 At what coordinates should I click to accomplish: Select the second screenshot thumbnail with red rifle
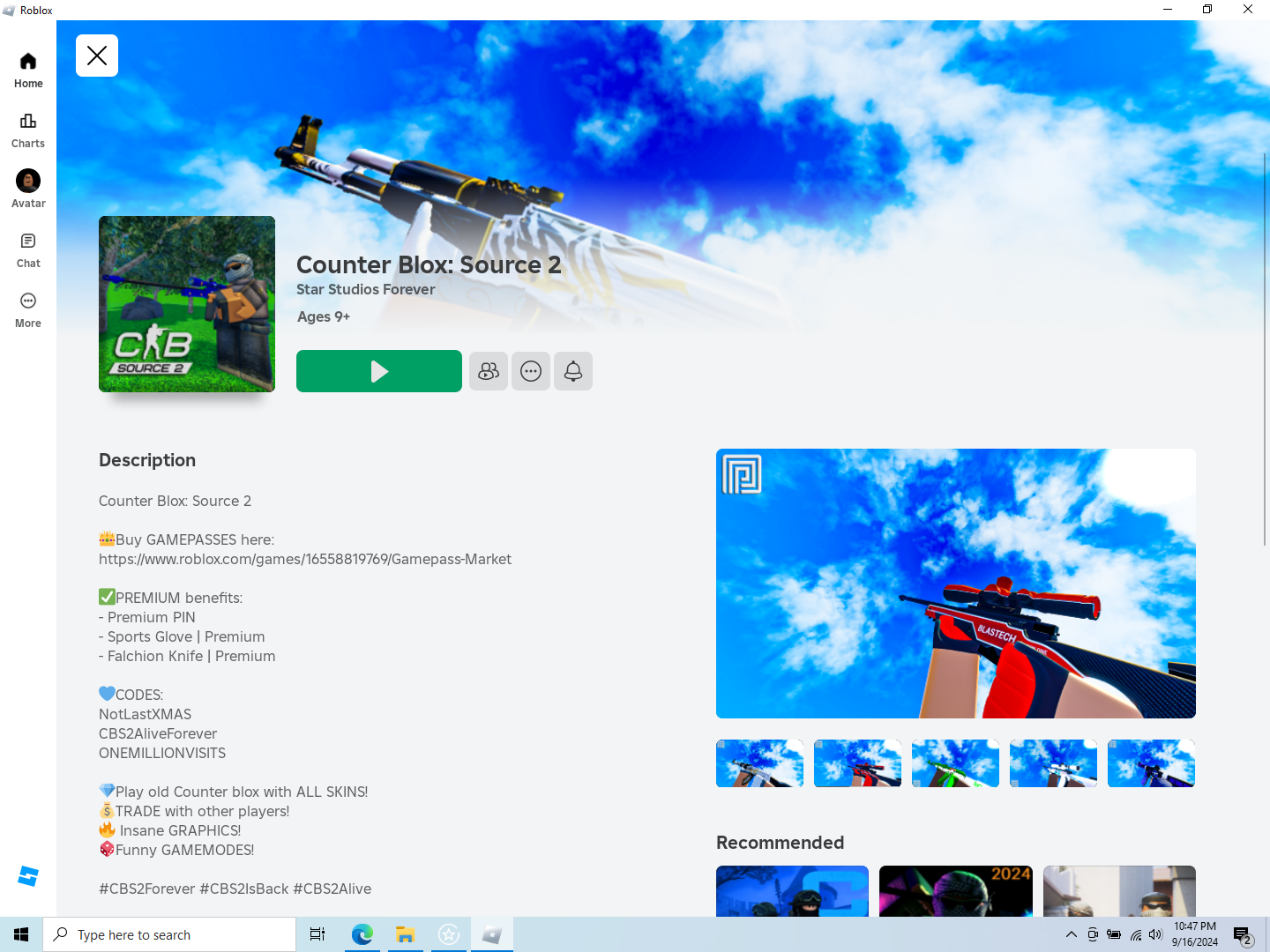[x=858, y=763]
